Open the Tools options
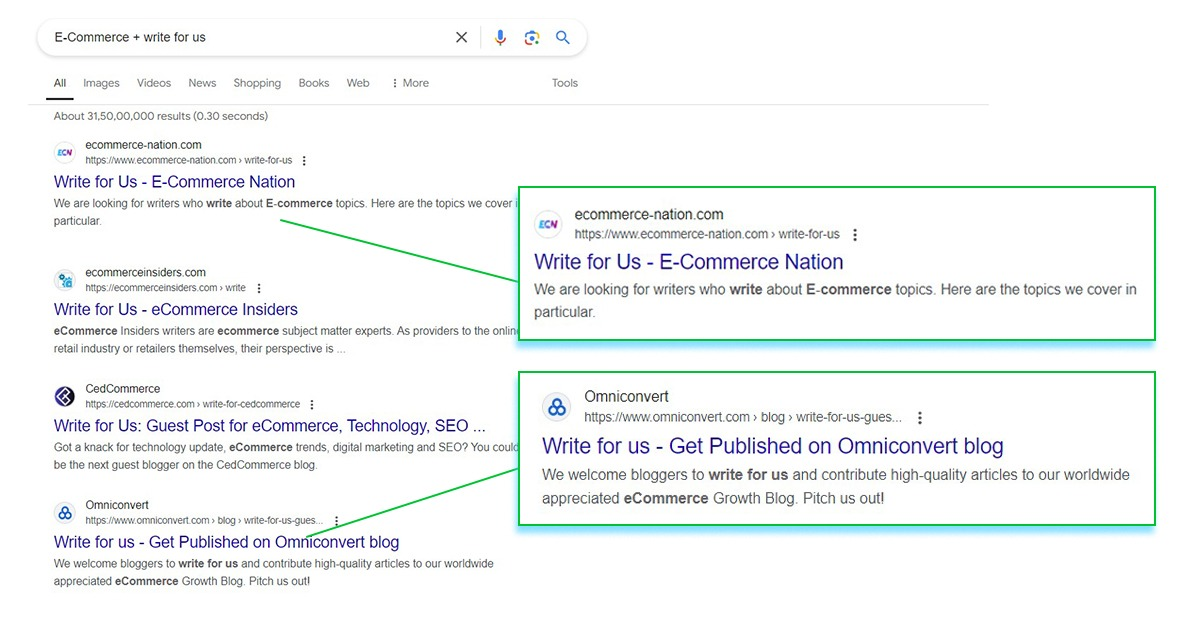Screen dimensions: 1200x628 tap(565, 83)
